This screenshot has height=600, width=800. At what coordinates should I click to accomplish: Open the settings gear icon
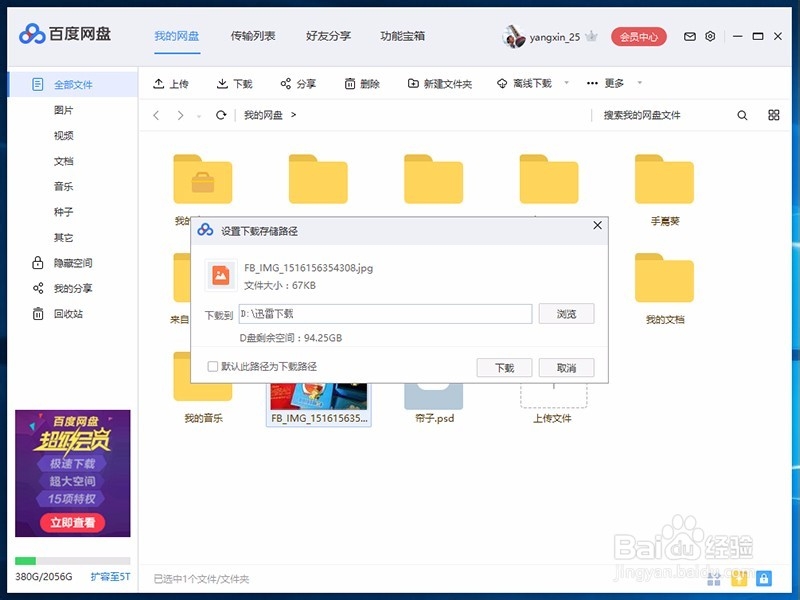click(710, 36)
